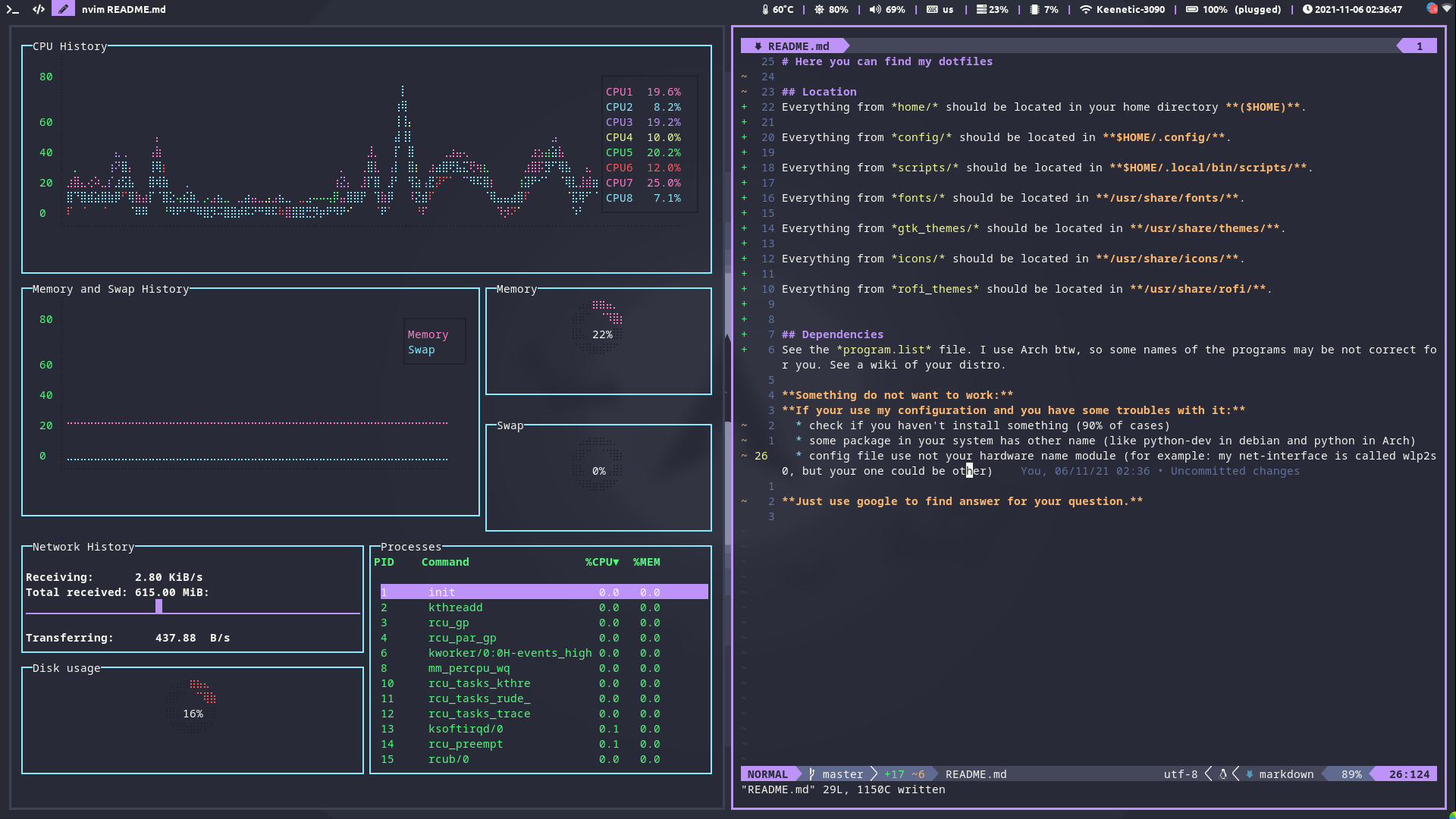Click the NORMAL mode indicator
Image resolution: width=1456 pixels, height=819 pixels.
(767, 774)
